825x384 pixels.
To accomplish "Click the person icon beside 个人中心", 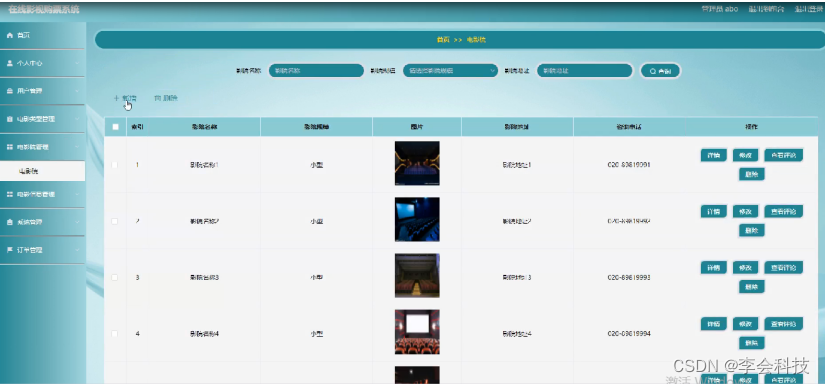I will pyautogui.click(x=9, y=63).
